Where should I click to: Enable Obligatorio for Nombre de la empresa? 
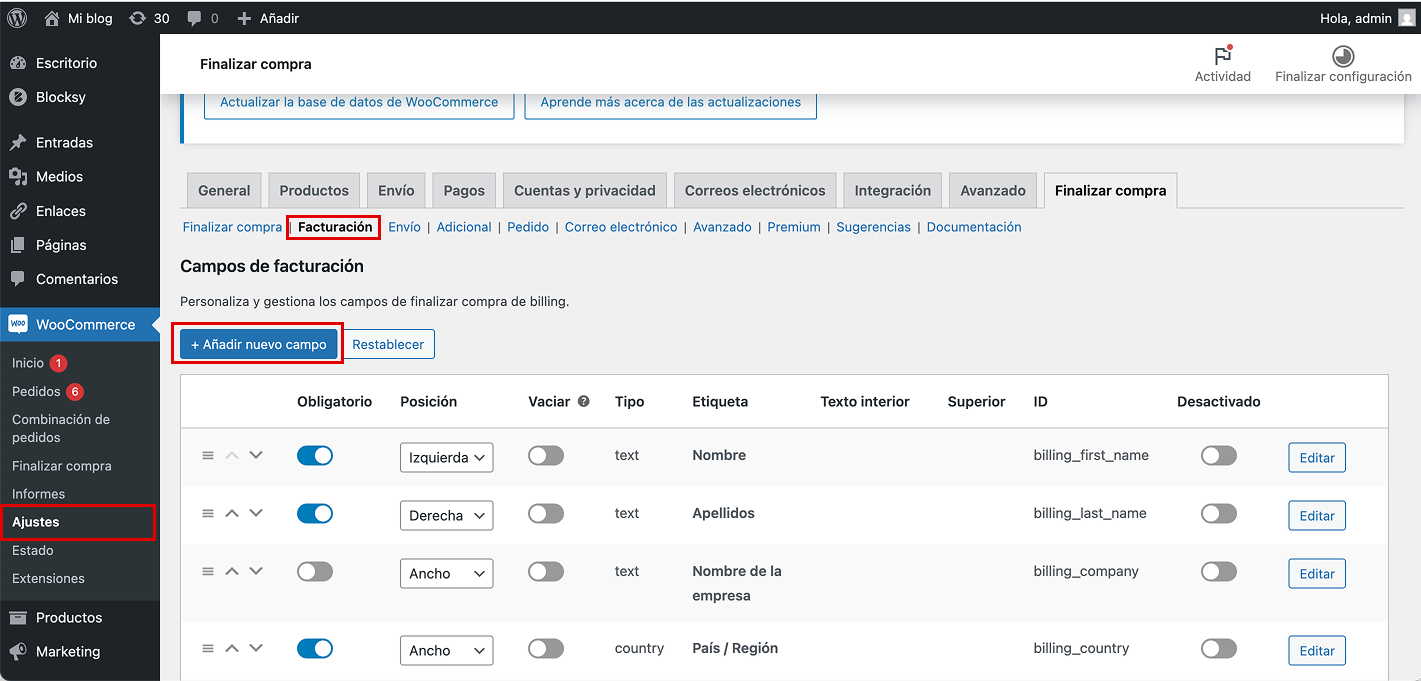(x=315, y=571)
